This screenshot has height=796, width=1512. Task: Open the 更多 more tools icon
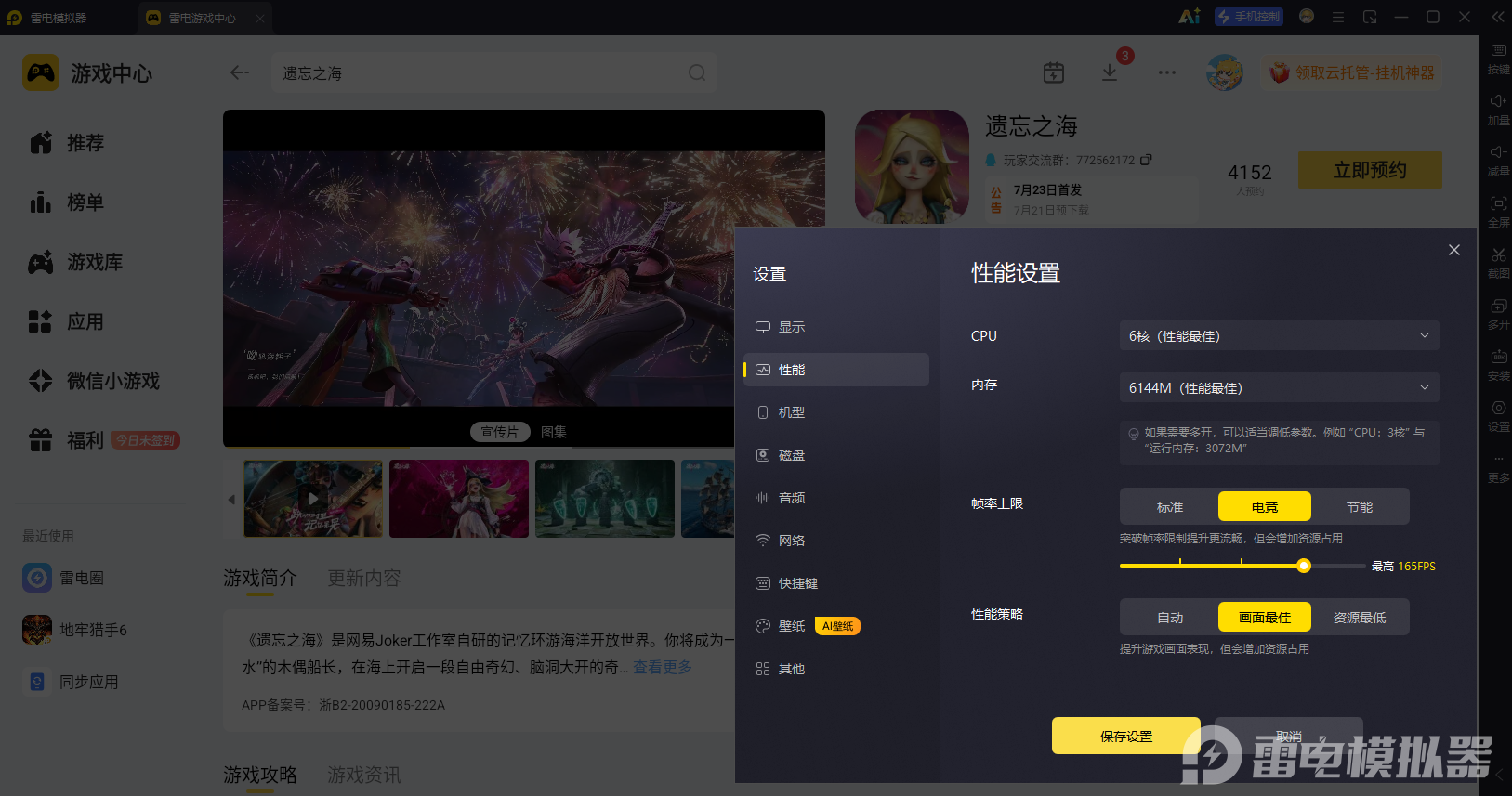pos(1498,467)
